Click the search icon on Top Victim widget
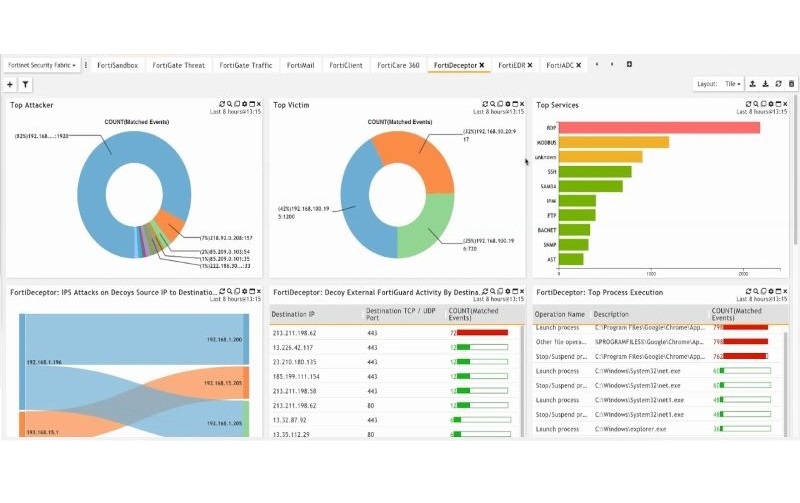The height and width of the screenshot is (503, 800). click(x=493, y=104)
